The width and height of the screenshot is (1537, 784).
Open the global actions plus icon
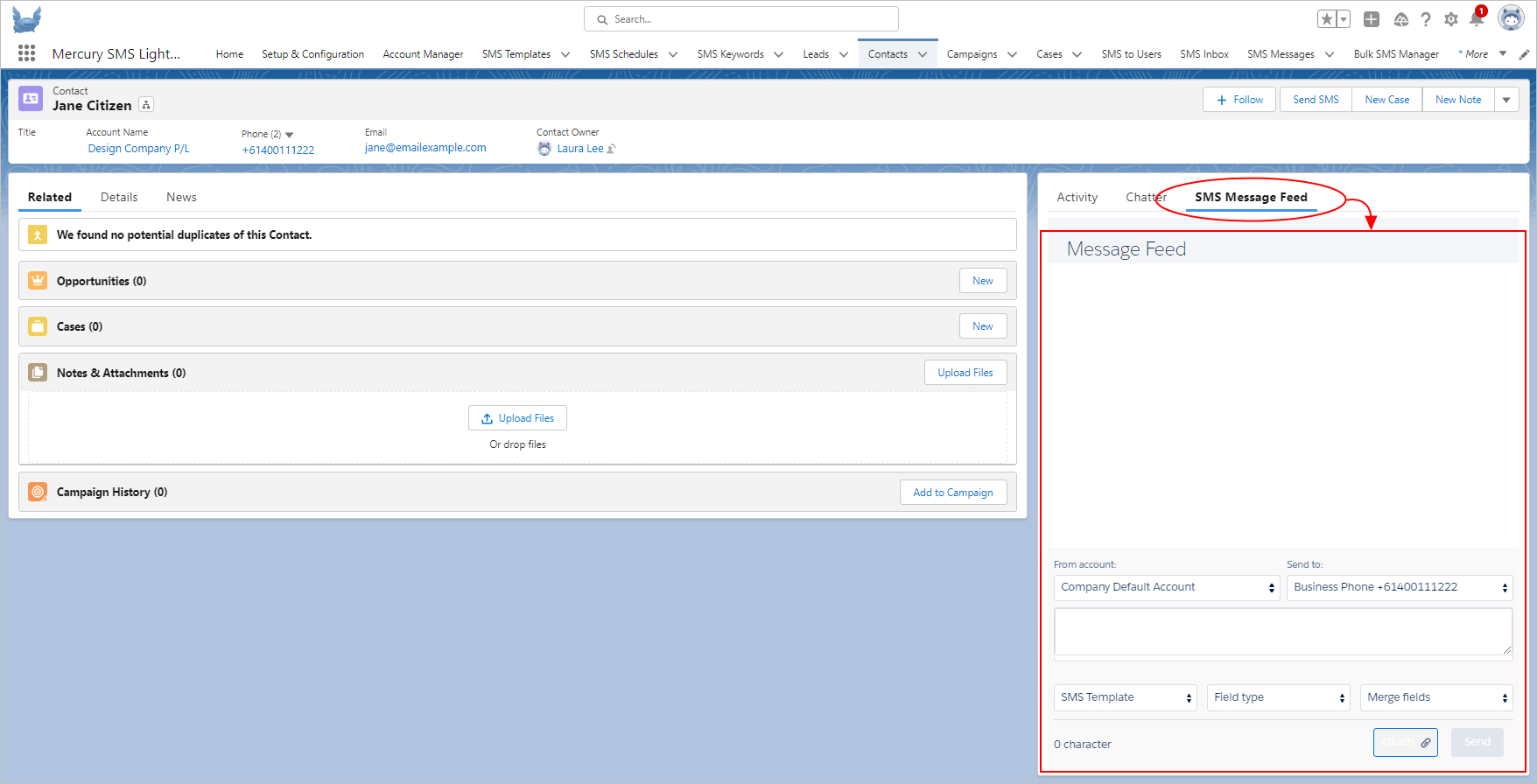pyautogui.click(x=1372, y=19)
